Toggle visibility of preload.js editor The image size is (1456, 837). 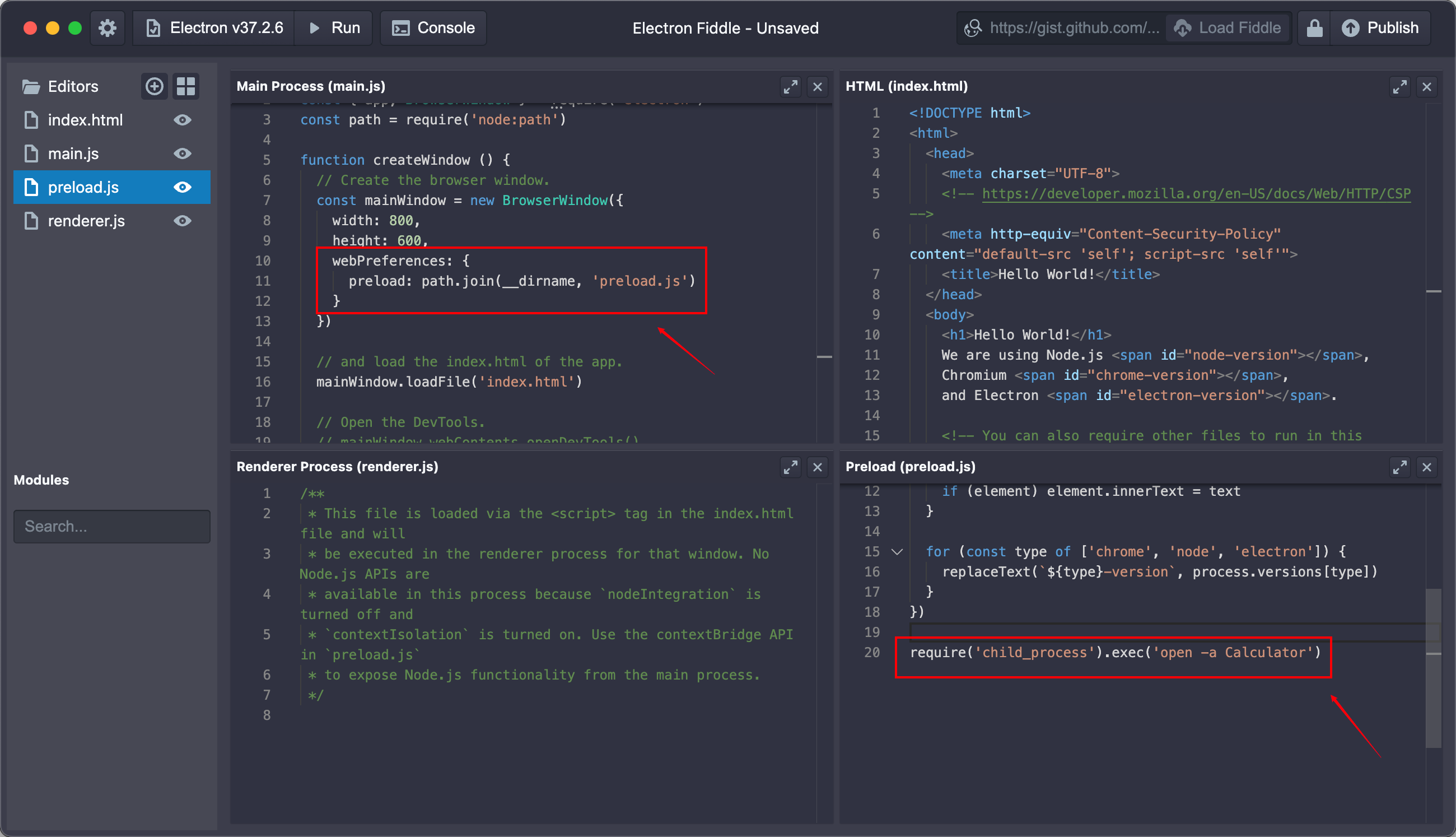coord(183,188)
